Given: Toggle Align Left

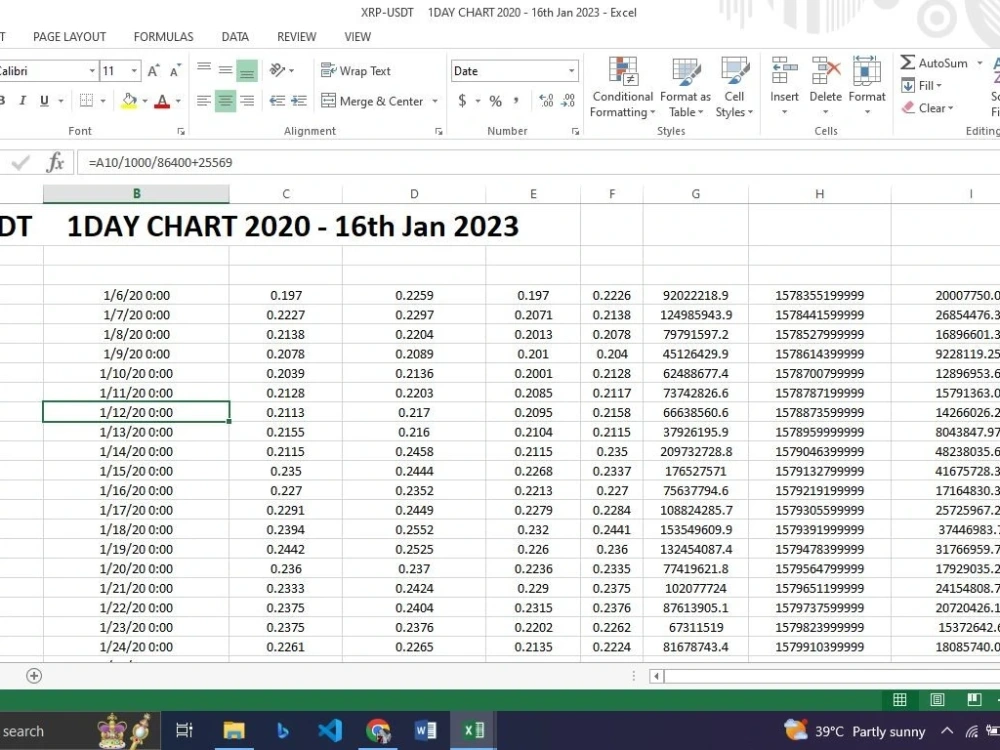Looking at the screenshot, I should click(204, 101).
